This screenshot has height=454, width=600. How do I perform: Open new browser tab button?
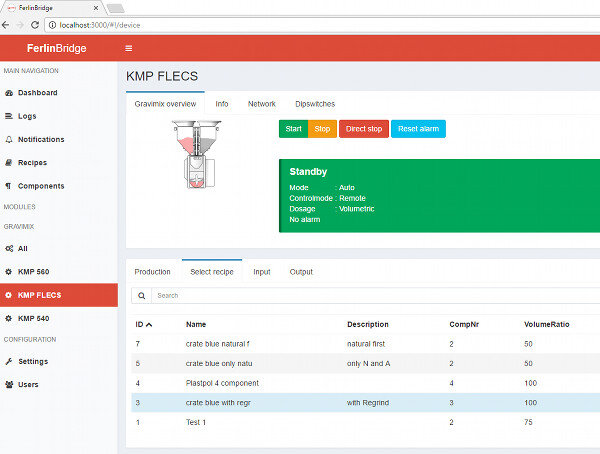[115, 8]
